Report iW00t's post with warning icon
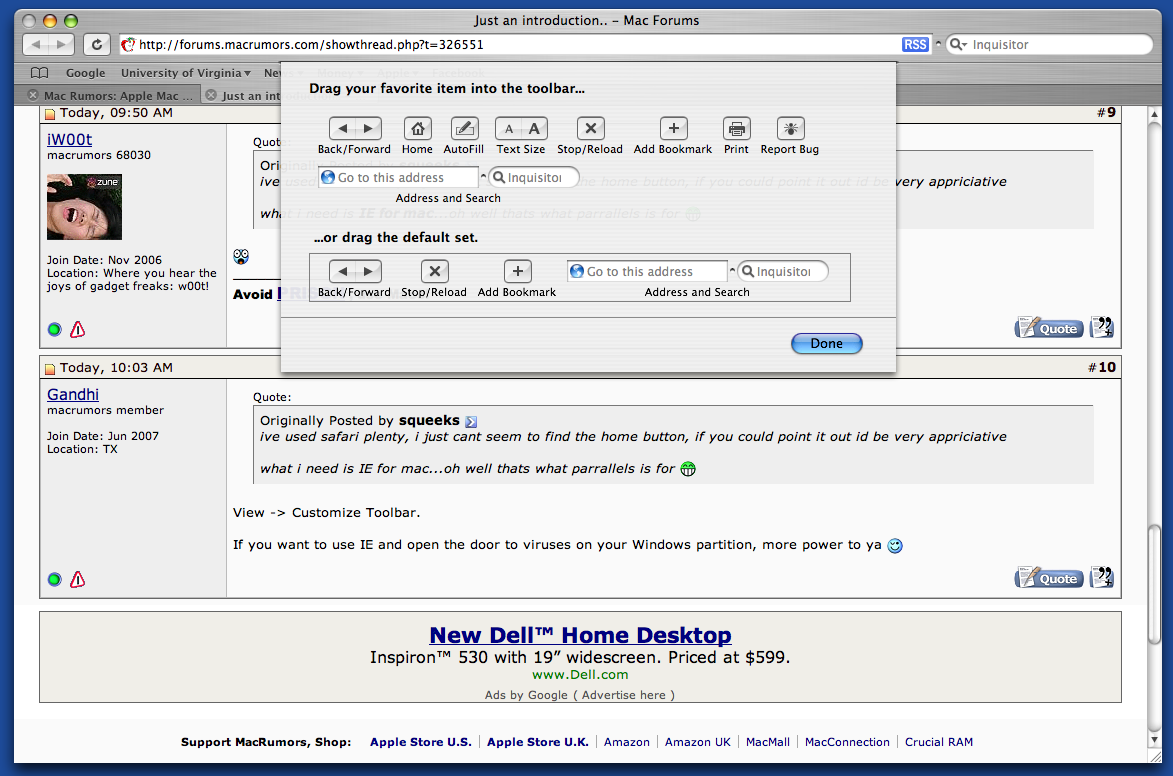Viewport: 1173px width, 776px height. (x=78, y=329)
